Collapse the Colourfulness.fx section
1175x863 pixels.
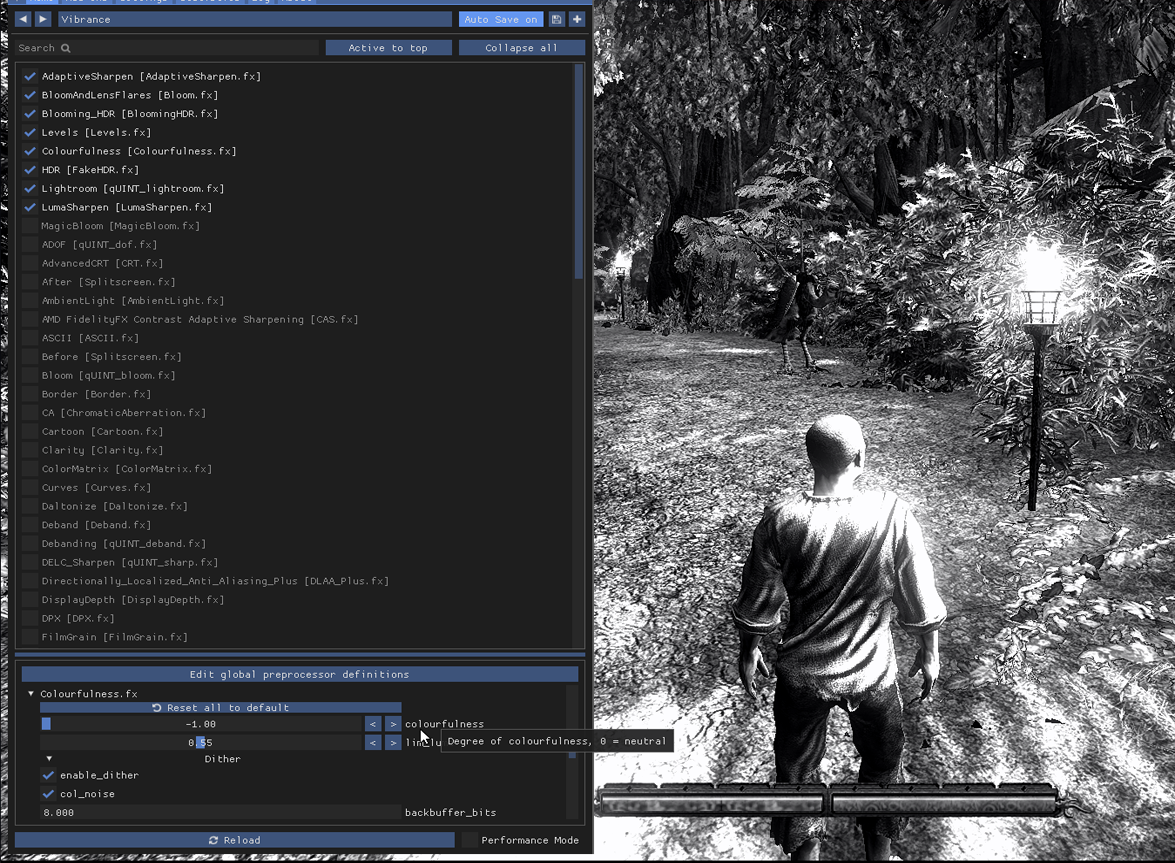31,694
